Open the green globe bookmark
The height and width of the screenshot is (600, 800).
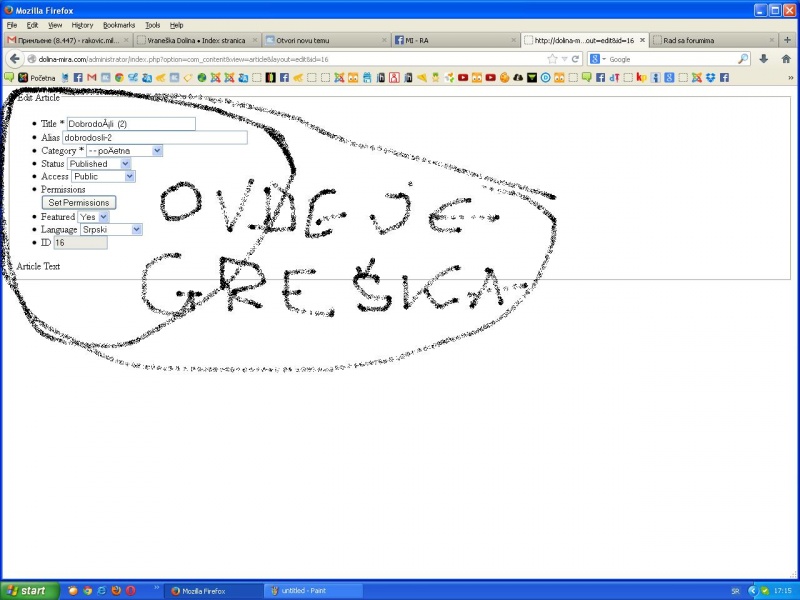click(202, 78)
